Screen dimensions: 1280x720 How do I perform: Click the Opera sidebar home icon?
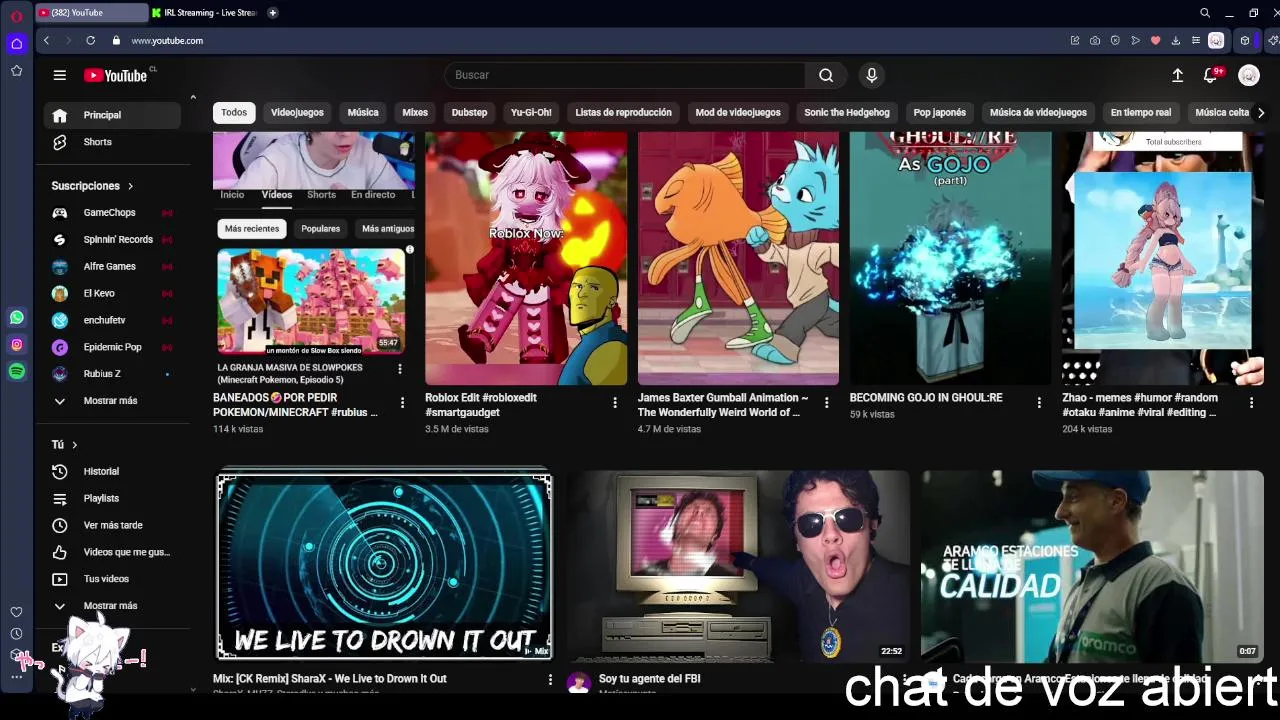click(16, 44)
